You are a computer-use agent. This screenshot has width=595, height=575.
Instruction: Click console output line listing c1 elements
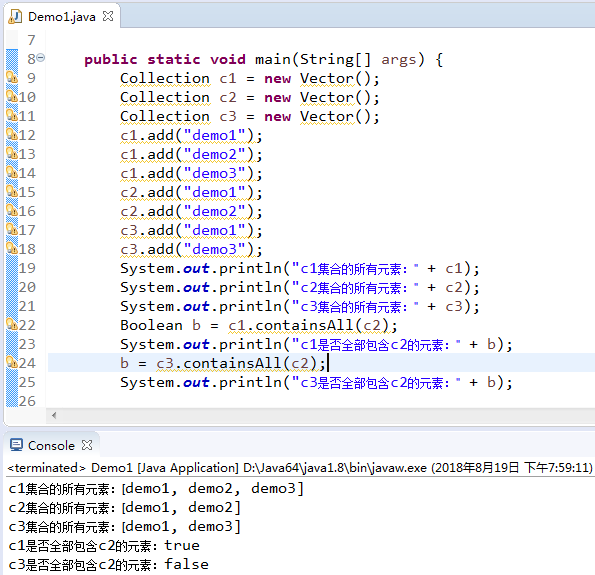[x=156, y=488]
